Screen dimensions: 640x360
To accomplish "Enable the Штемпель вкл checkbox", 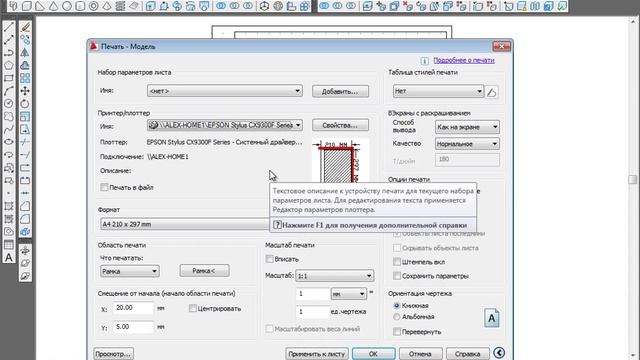I will tap(397, 262).
